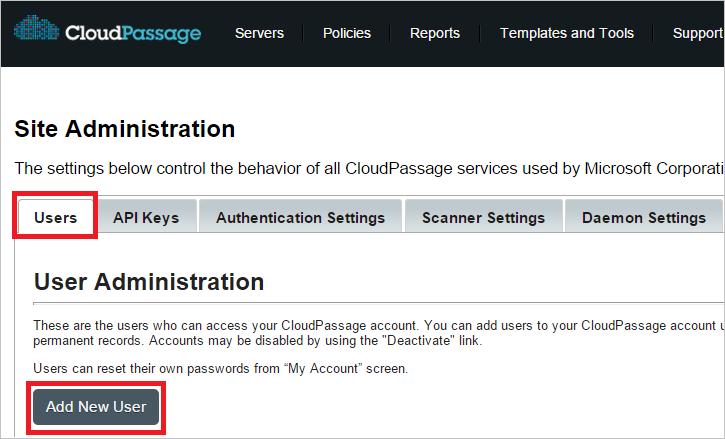Image resolution: width=725 pixels, height=439 pixels.
Task: Open the Authentication Settings tab
Action: [x=300, y=217]
